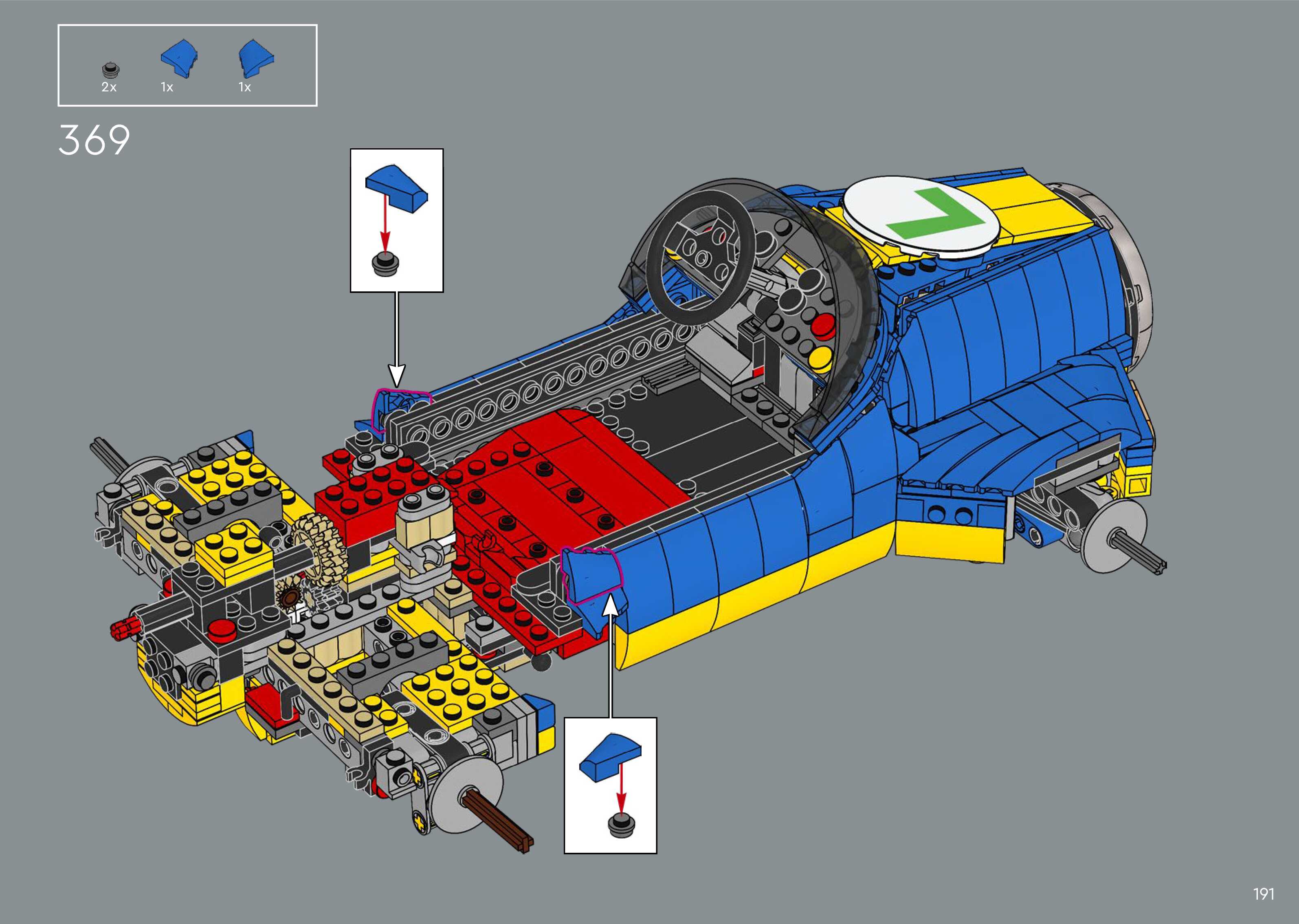This screenshot has width=1299, height=924.
Task: Click the page number 191
Action: tap(1263, 894)
